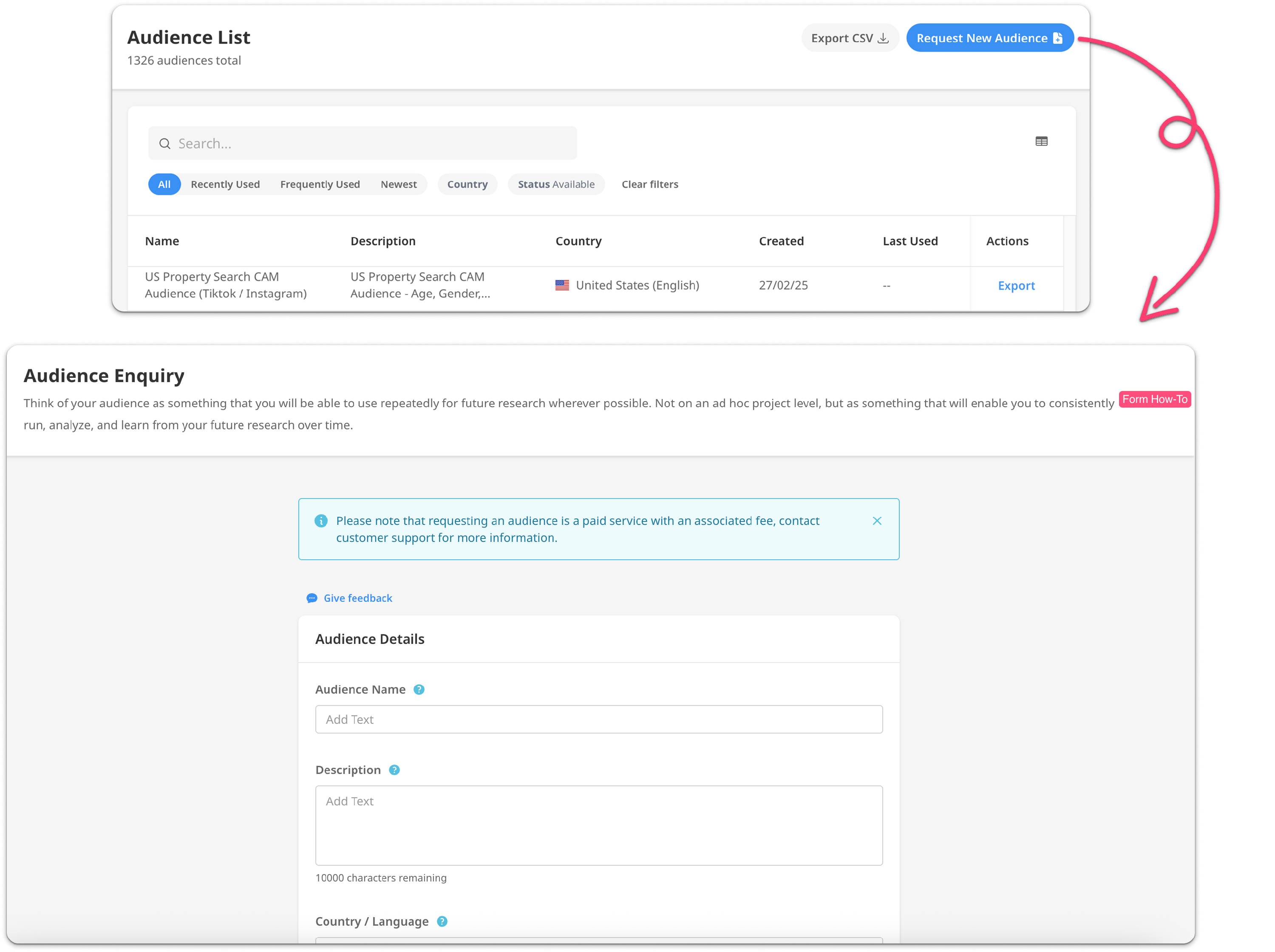Viewport: 1275px width, 952px height.
Task: Focus the Audience Name text field
Action: (598, 719)
